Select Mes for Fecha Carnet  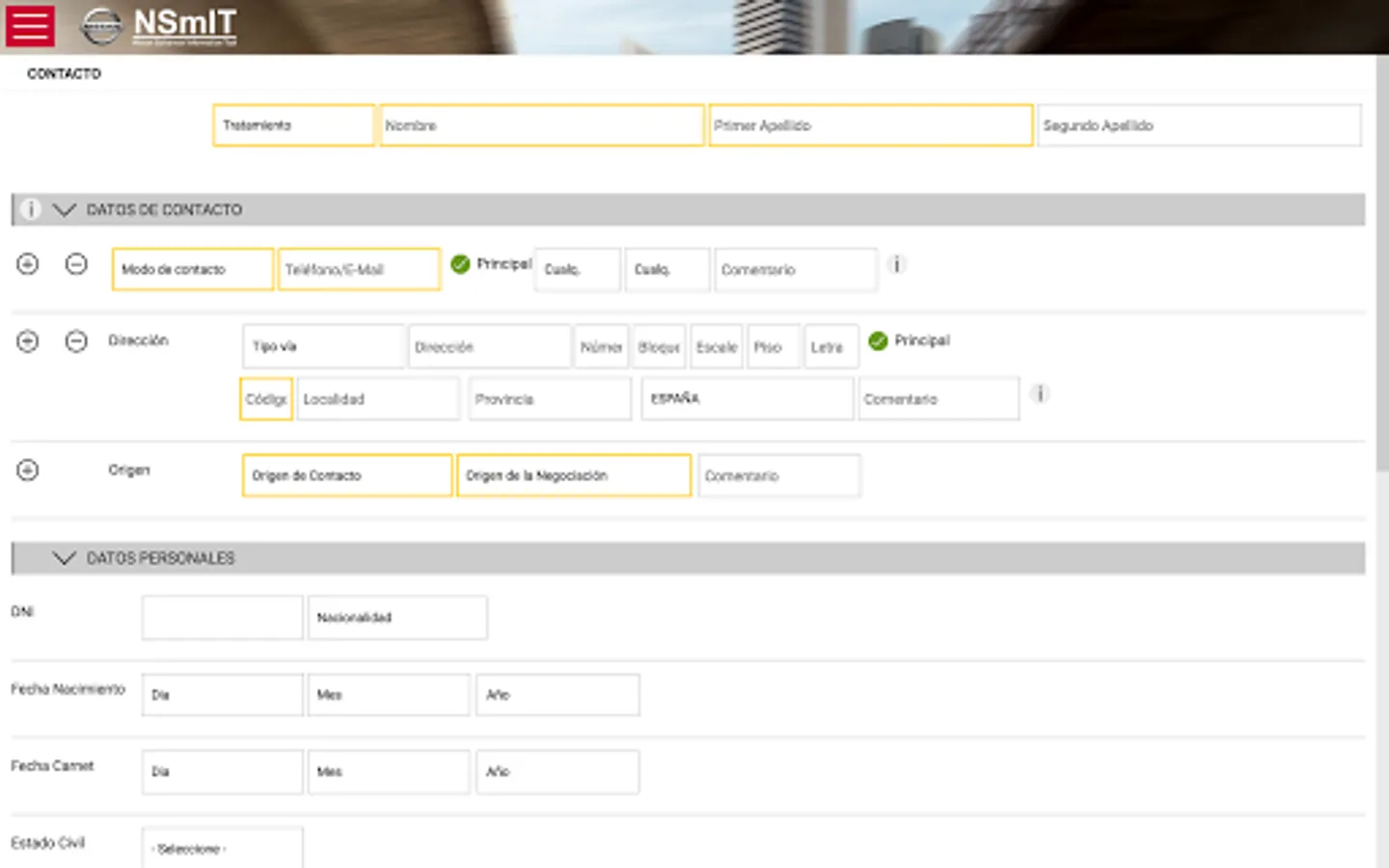(x=389, y=772)
